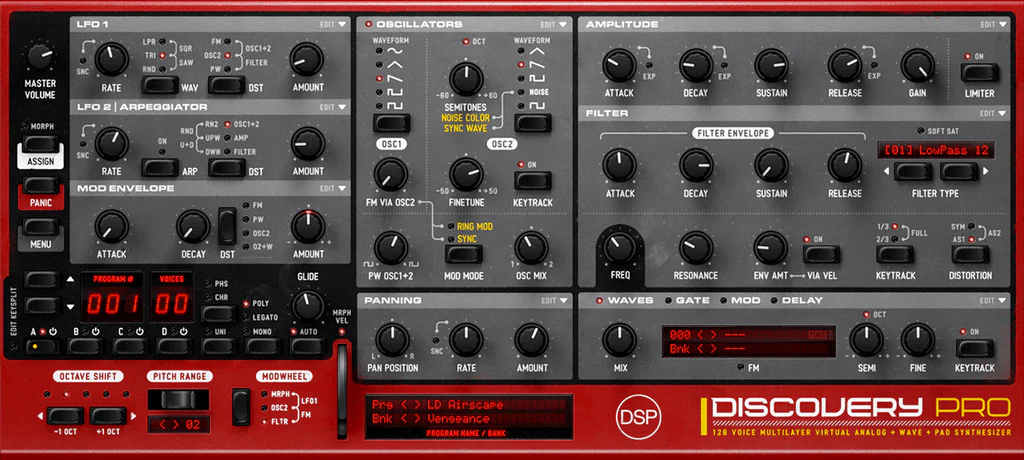Toggle the Waves KEYTRACK on switch

974,348
